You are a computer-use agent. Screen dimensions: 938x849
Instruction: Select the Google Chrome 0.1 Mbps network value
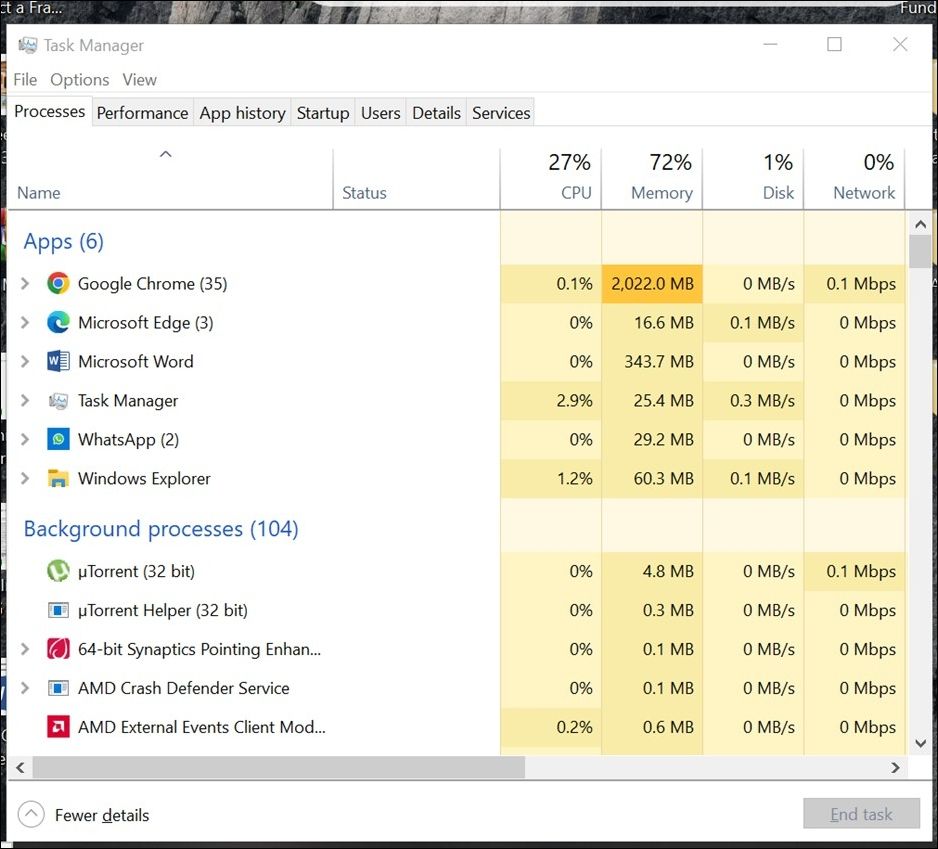[x=854, y=284]
